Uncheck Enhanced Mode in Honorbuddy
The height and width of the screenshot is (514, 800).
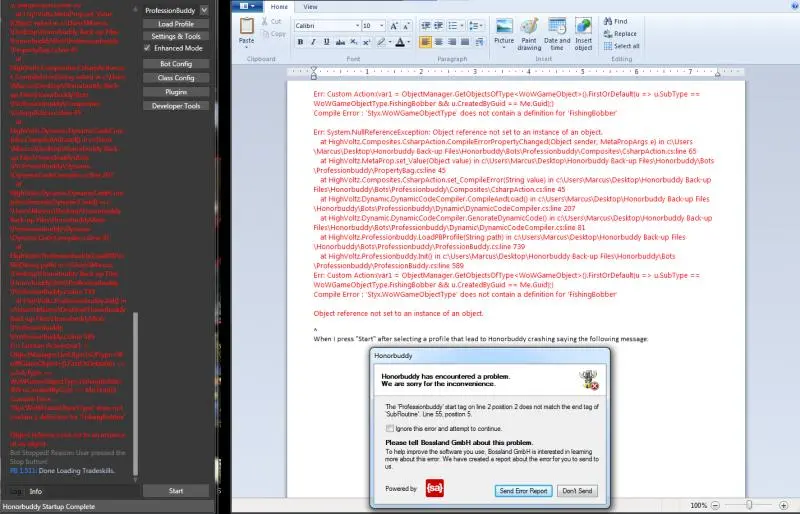[147, 48]
